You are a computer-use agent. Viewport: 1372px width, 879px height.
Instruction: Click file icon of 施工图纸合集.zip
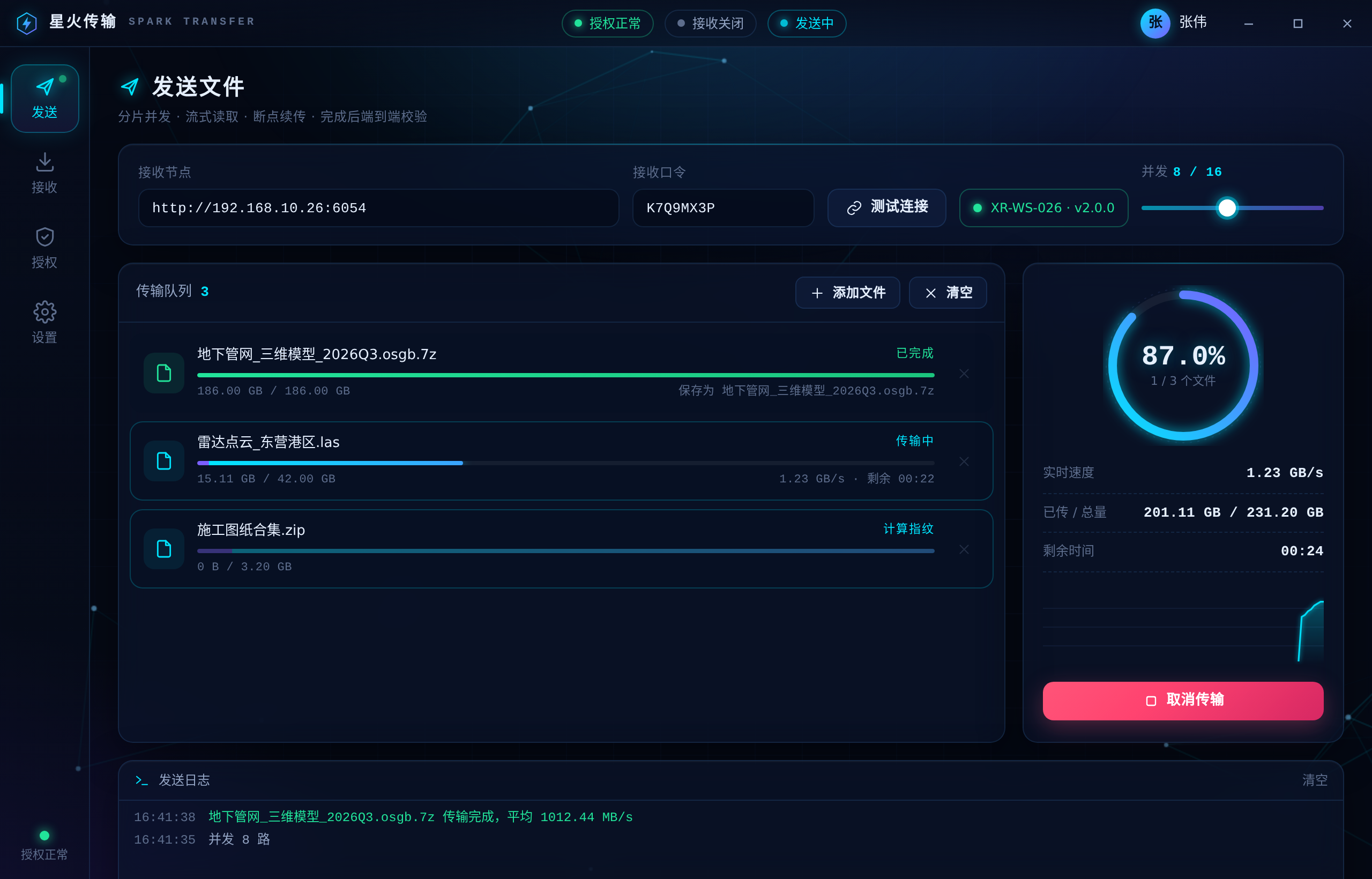tap(164, 549)
